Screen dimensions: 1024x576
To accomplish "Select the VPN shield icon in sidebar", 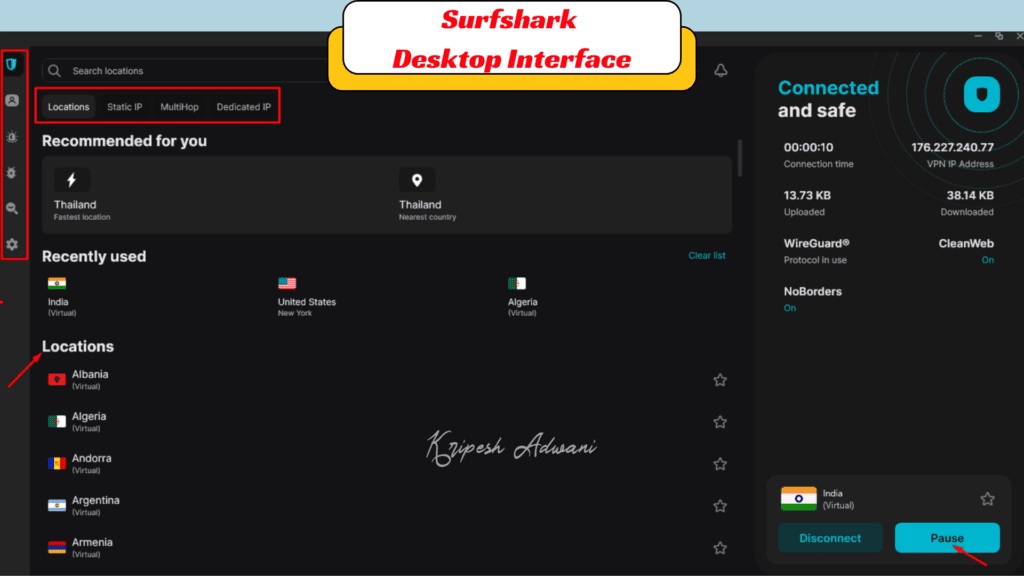I will (x=13, y=64).
